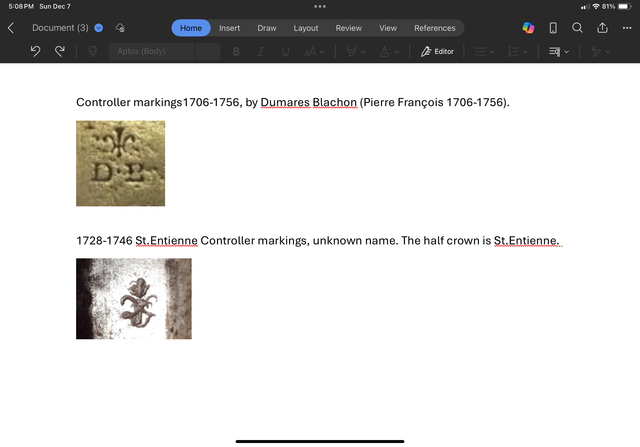The image size is (640, 447).
Task: Expand the font color dropdown arrow
Action: 397,52
